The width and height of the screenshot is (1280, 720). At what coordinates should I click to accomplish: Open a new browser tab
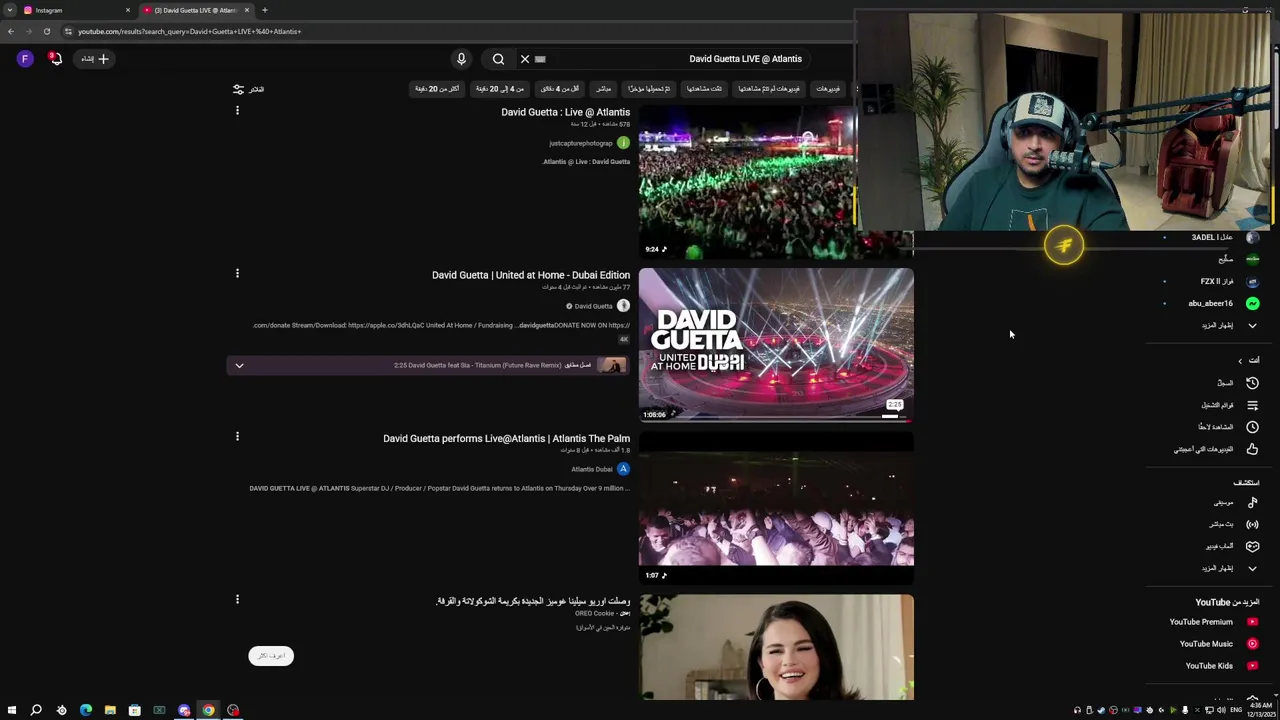265,10
